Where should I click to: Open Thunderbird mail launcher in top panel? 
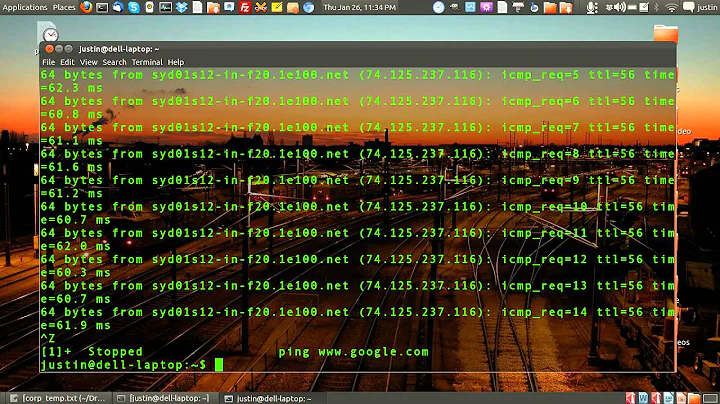click(118, 7)
